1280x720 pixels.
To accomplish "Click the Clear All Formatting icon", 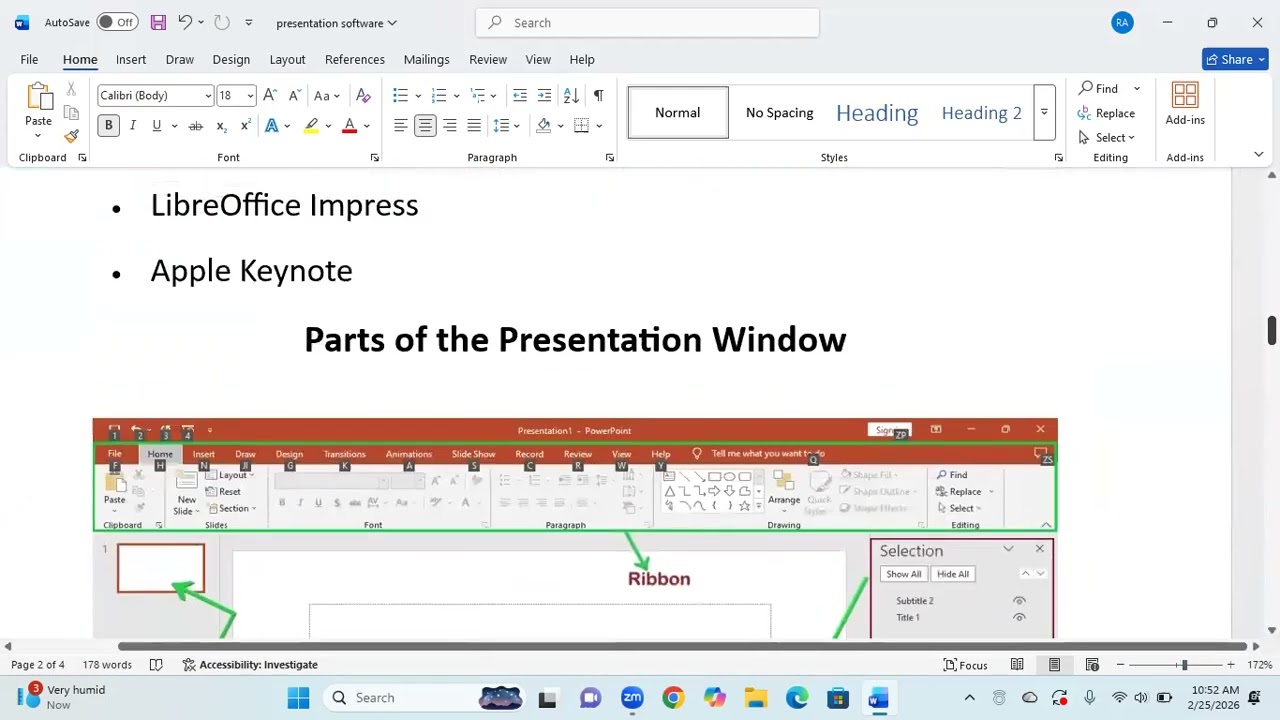I will coord(363,95).
